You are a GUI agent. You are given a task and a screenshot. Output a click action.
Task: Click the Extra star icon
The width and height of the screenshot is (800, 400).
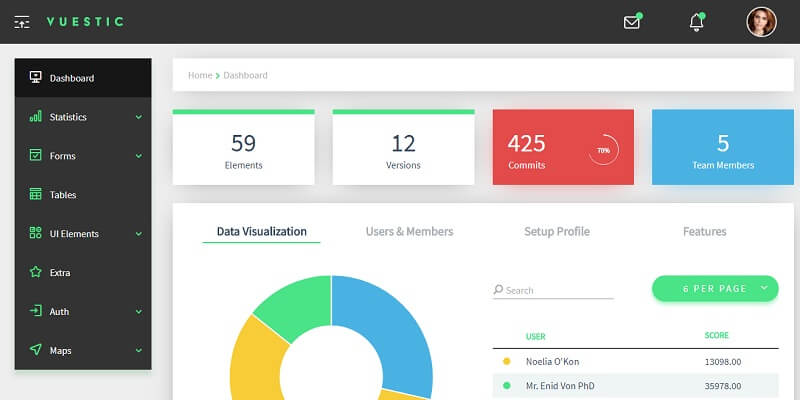pos(35,272)
